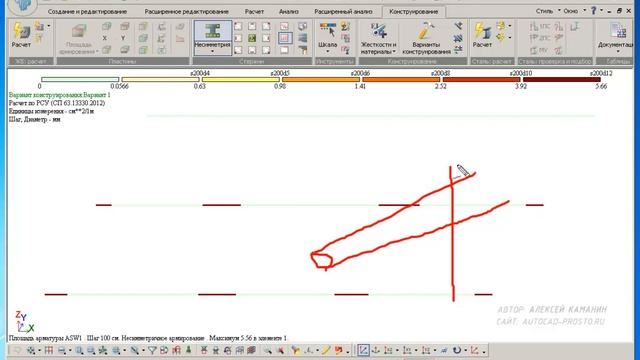Click the s200d5 yellow scale color bar
The width and height of the screenshot is (640, 360).
(x=240, y=80)
